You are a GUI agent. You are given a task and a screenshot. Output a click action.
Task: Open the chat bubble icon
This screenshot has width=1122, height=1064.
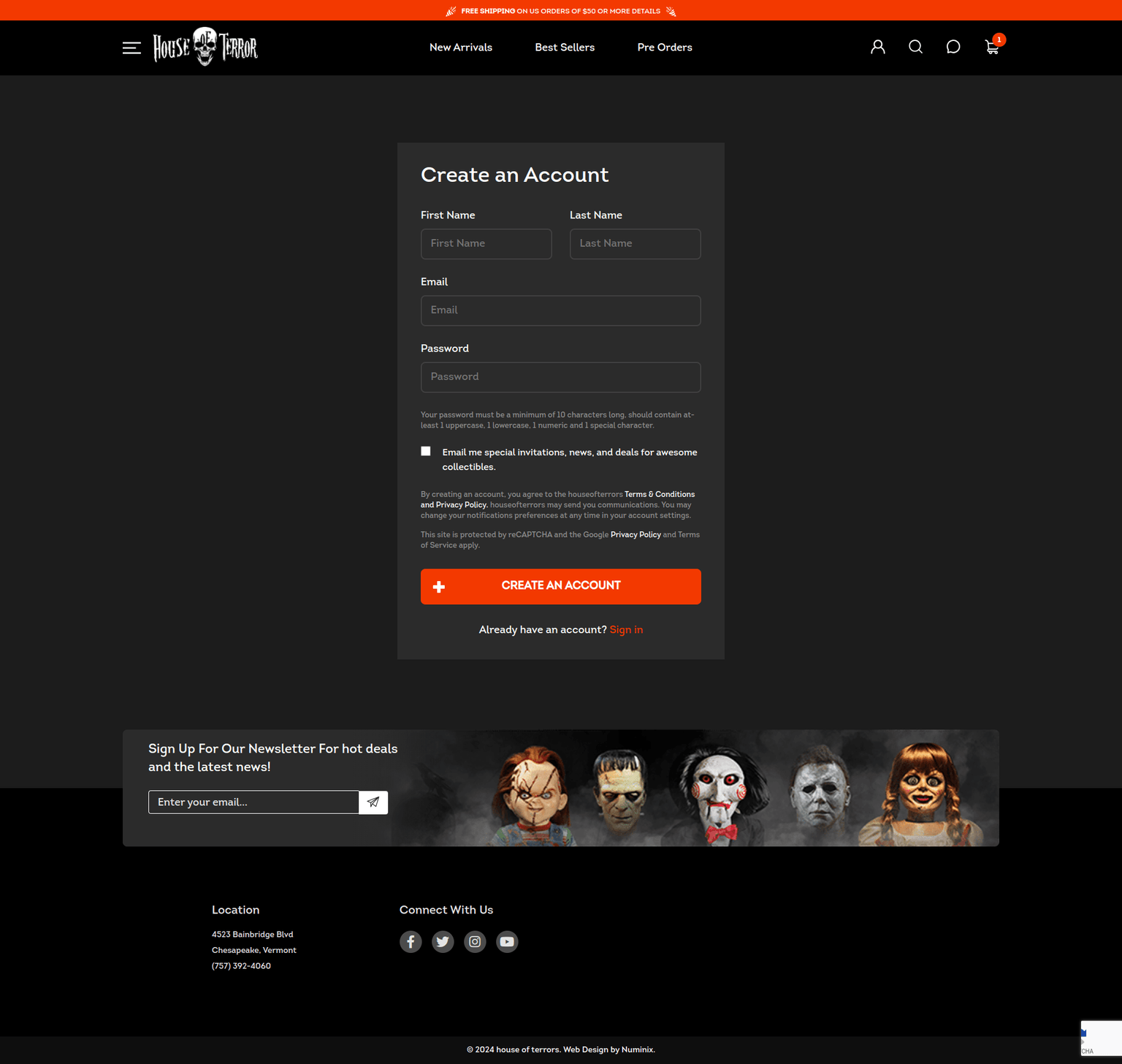953,46
